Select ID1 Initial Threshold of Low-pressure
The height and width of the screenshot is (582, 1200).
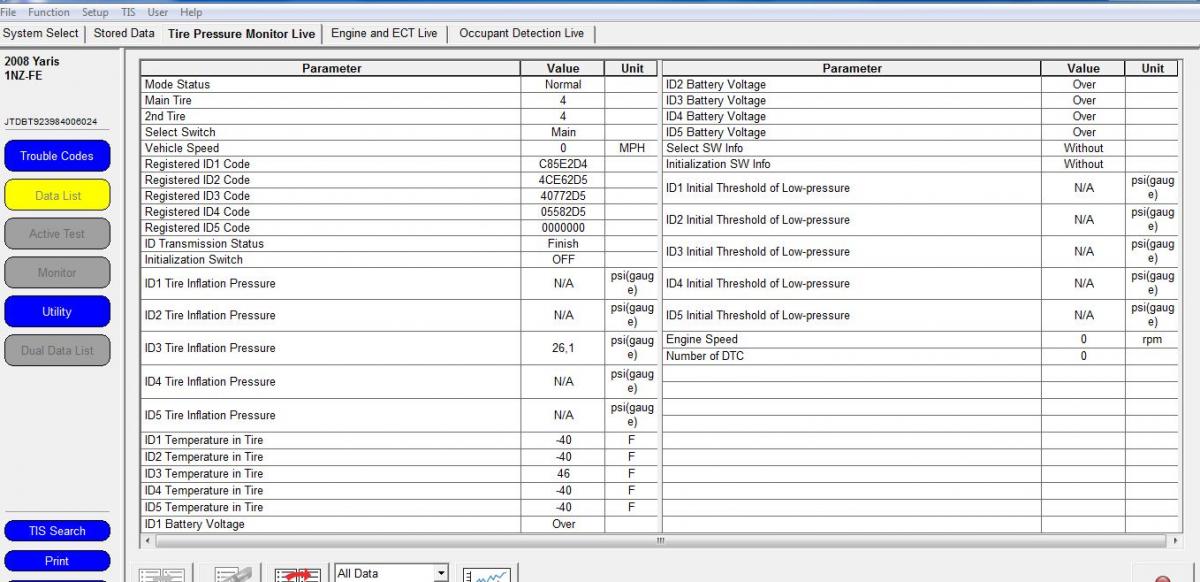[851, 188]
